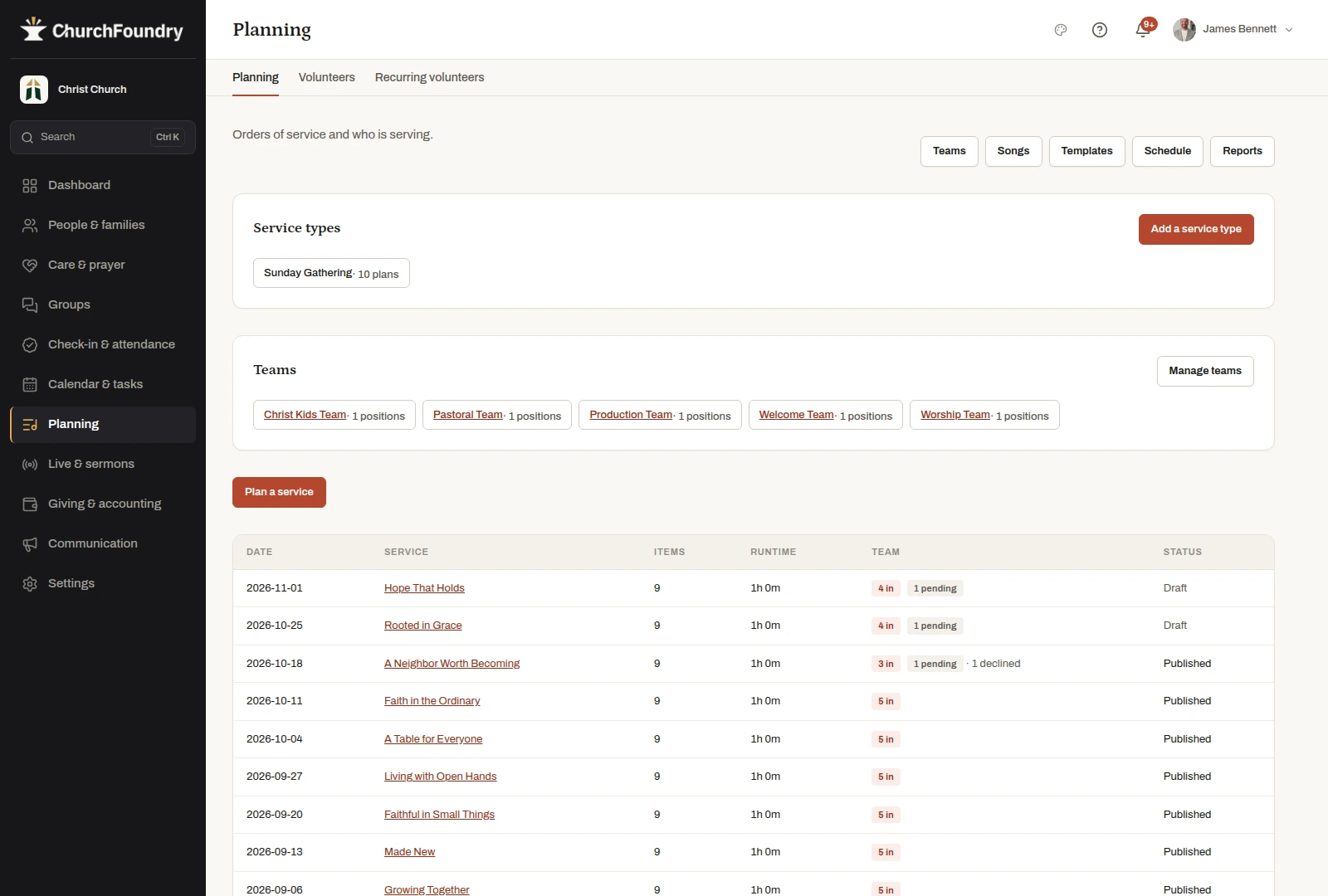The image size is (1328, 896).
Task: Click the Settings gear icon
Action: pos(30,584)
